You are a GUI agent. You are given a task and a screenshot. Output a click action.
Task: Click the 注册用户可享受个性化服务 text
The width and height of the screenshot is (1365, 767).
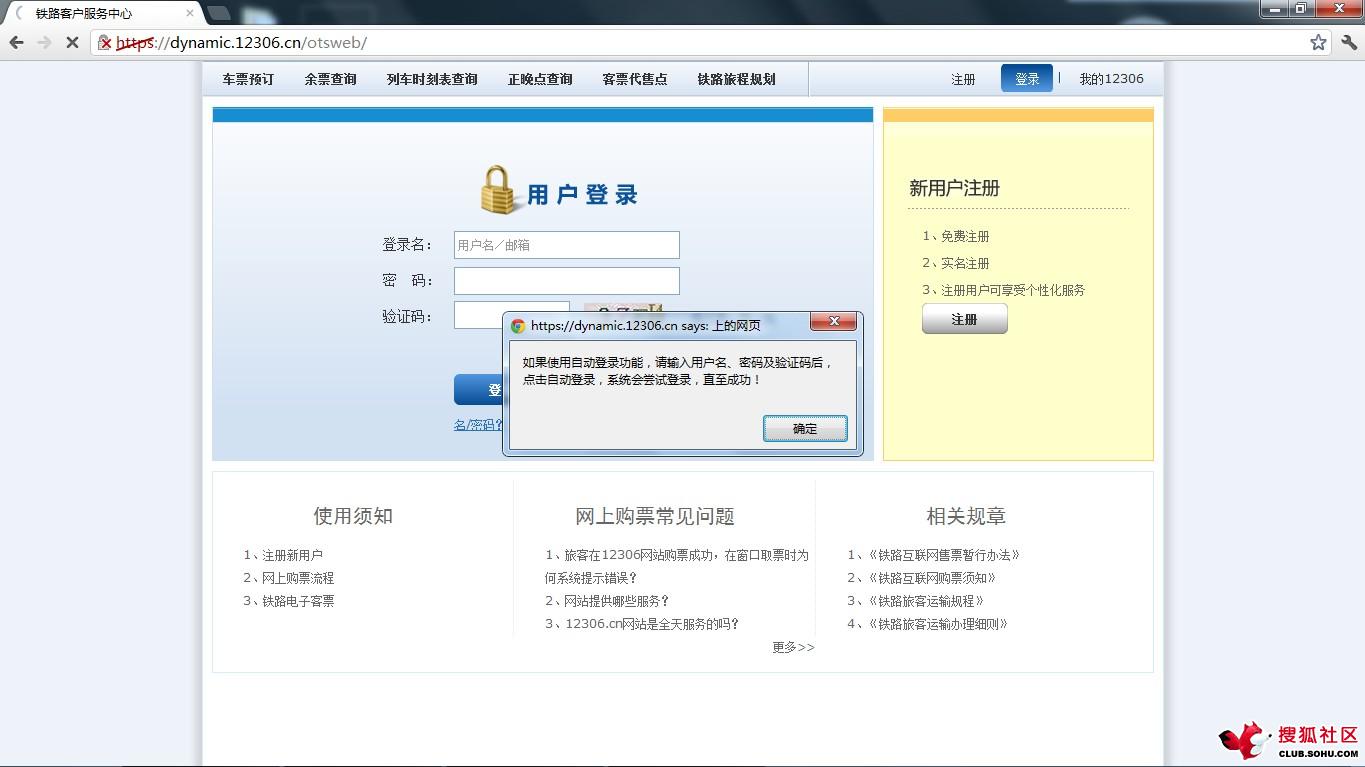point(1013,290)
